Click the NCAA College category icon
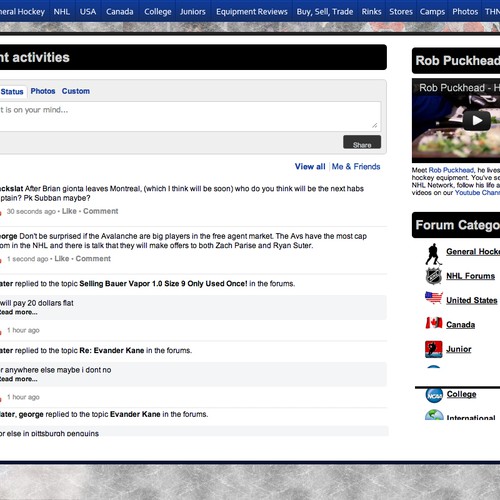The height and width of the screenshot is (500, 500). point(434,395)
